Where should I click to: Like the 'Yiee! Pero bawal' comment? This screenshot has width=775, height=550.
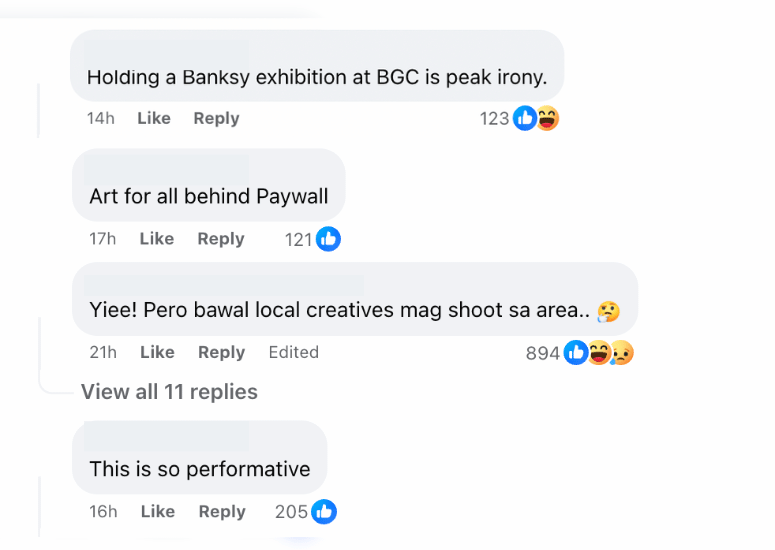click(x=157, y=352)
